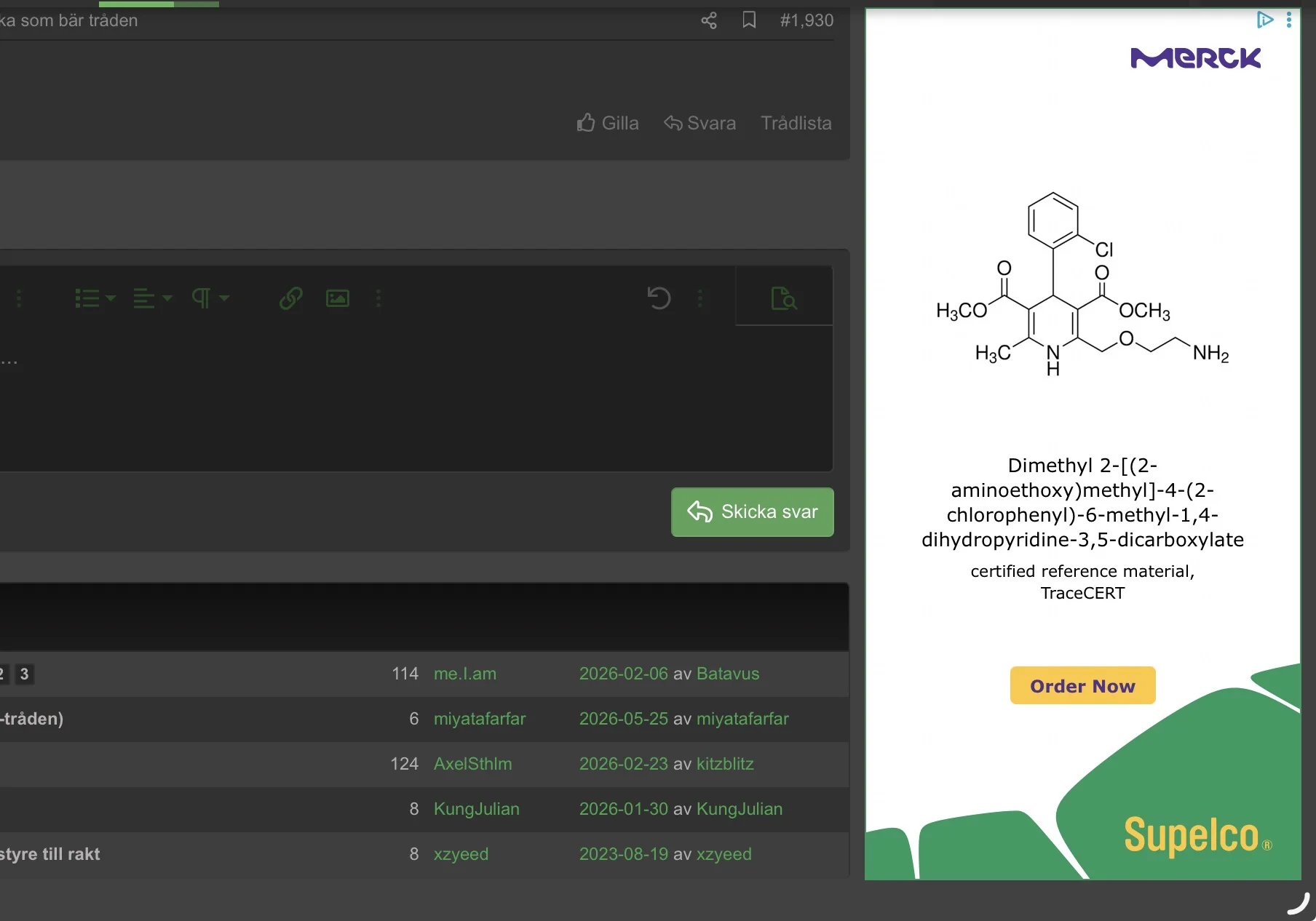This screenshot has width=1316, height=921.
Task: Open the list formatting dropdown
Action: tap(95, 298)
